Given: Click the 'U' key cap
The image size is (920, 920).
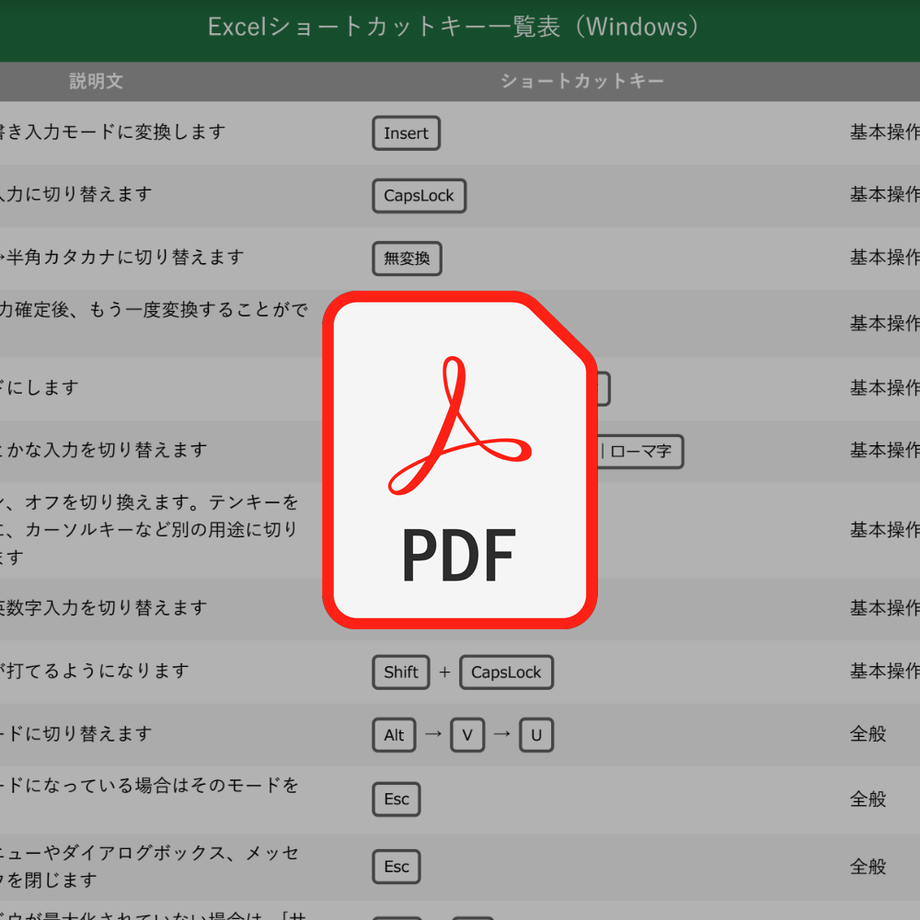Looking at the screenshot, I should point(536,735).
